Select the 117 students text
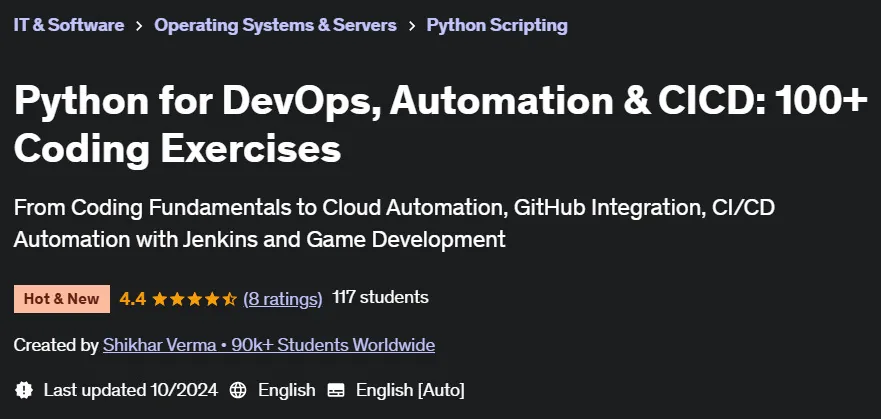Image resolution: width=881 pixels, height=419 pixels. [x=380, y=298]
